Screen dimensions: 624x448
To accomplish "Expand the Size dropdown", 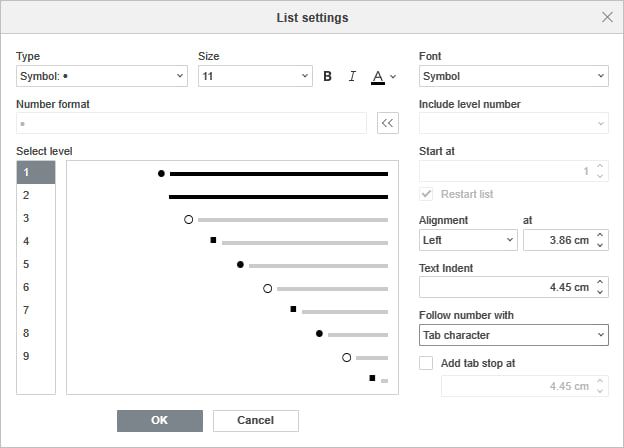I will click(x=256, y=76).
